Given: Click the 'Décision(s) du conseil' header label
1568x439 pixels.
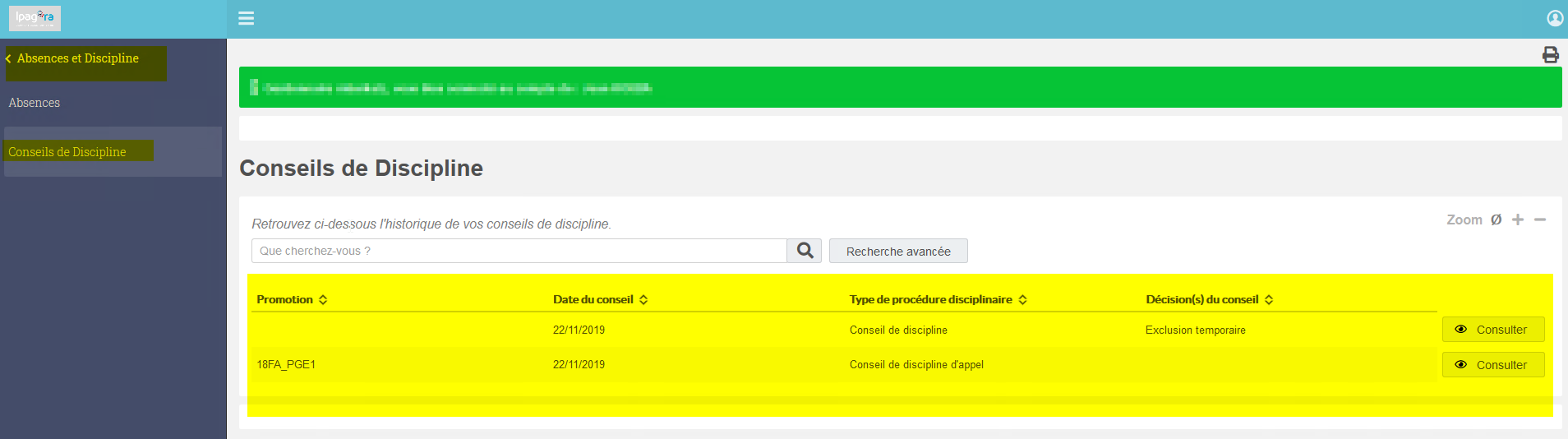Looking at the screenshot, I should click(x=1202, y=299).
